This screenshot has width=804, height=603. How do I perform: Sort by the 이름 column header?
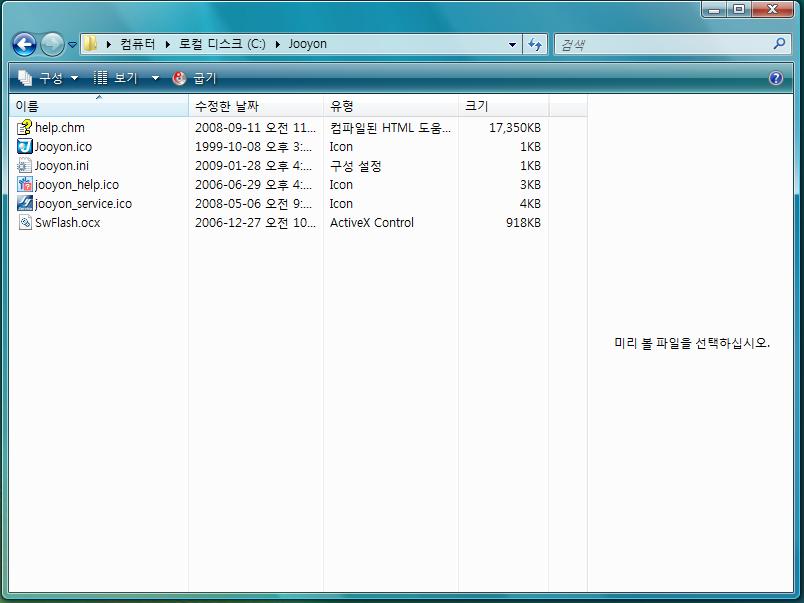[99, 106]
